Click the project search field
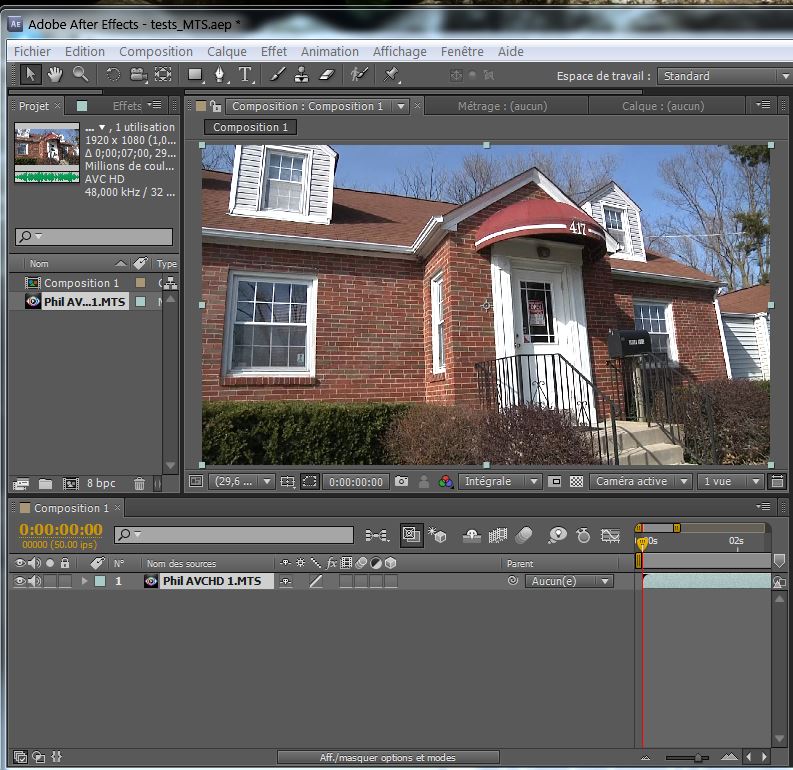 point(93,237)
